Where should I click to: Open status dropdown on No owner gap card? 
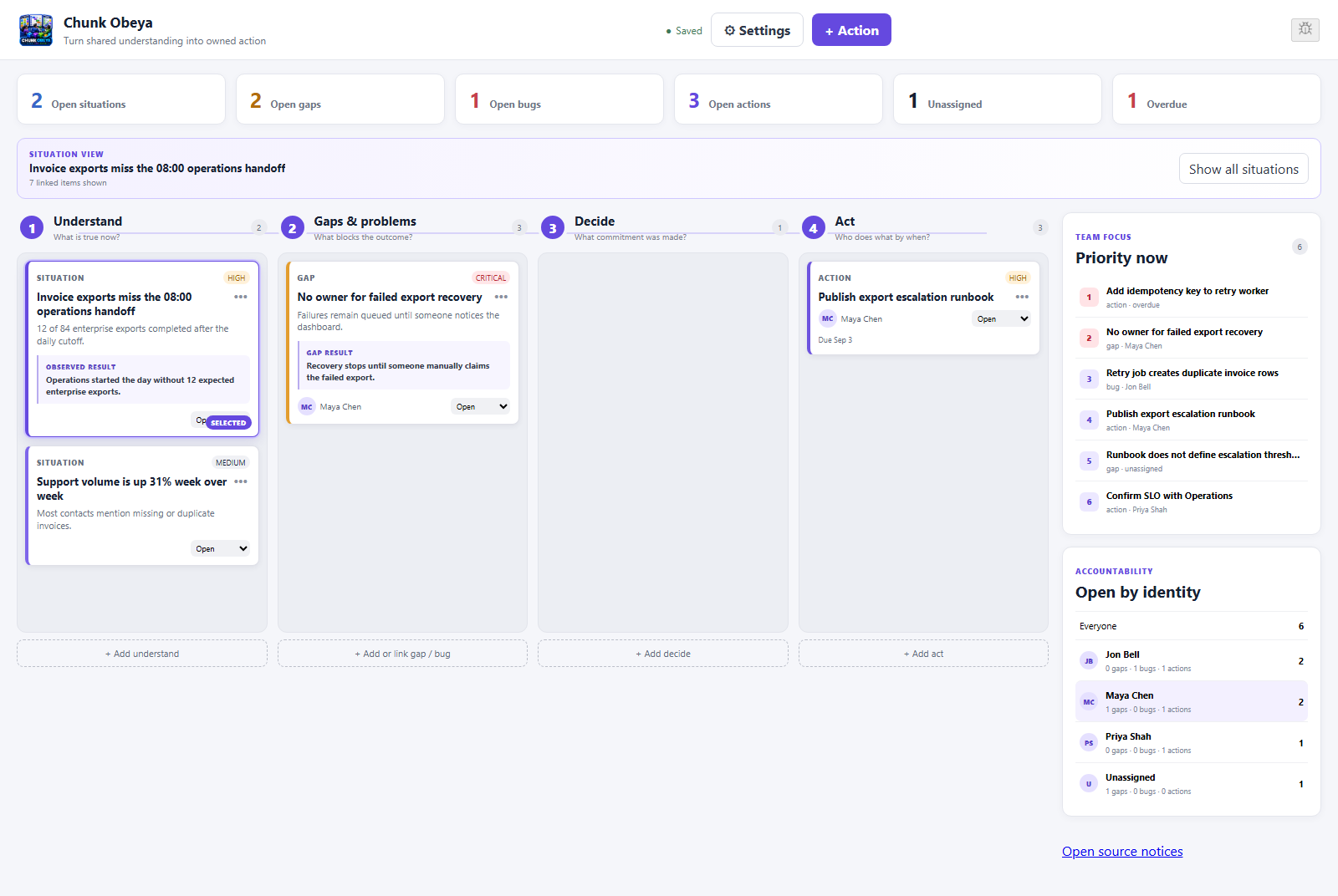pos(481,406)
